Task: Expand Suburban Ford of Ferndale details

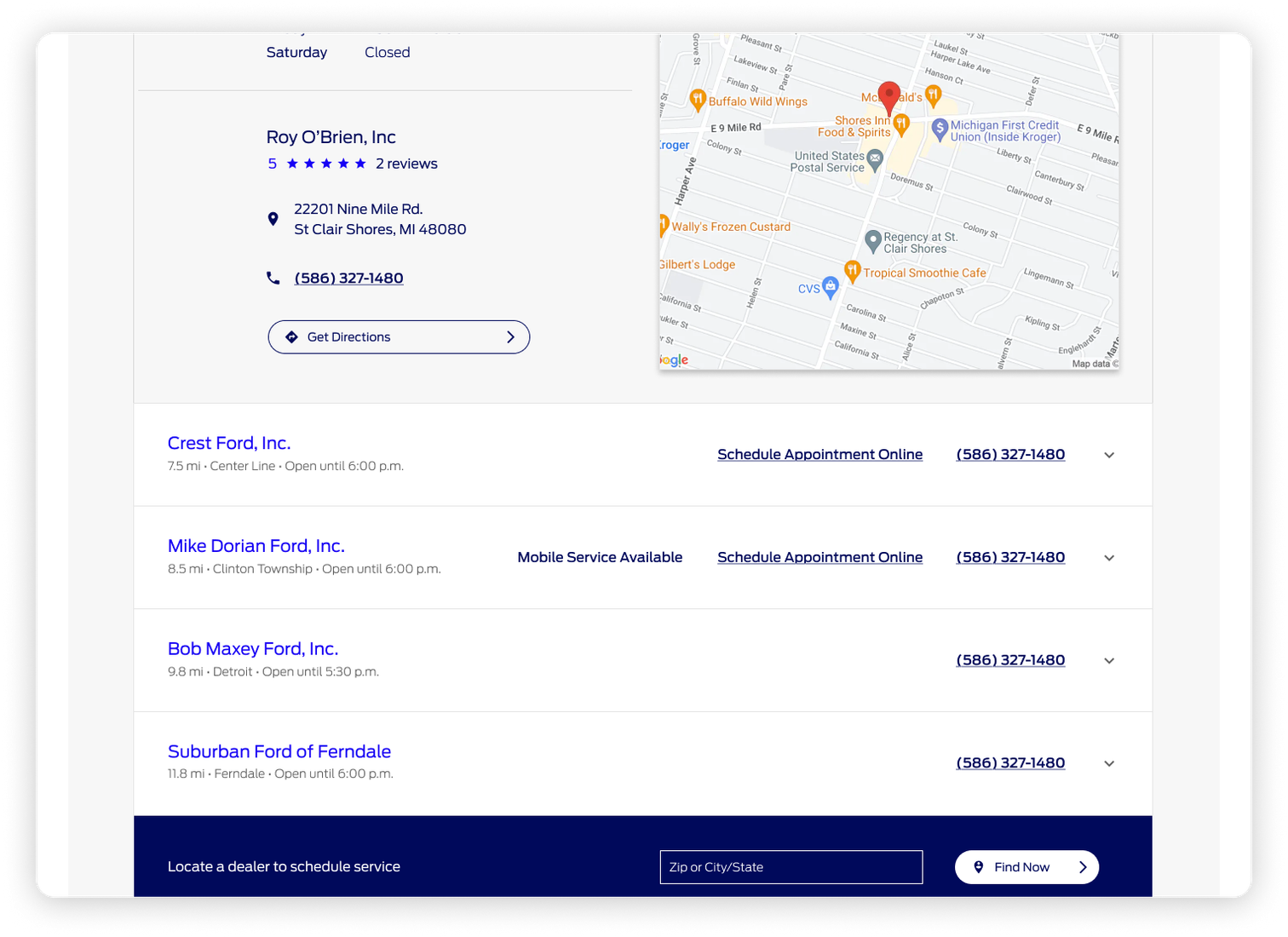Action: [1109, 763]
